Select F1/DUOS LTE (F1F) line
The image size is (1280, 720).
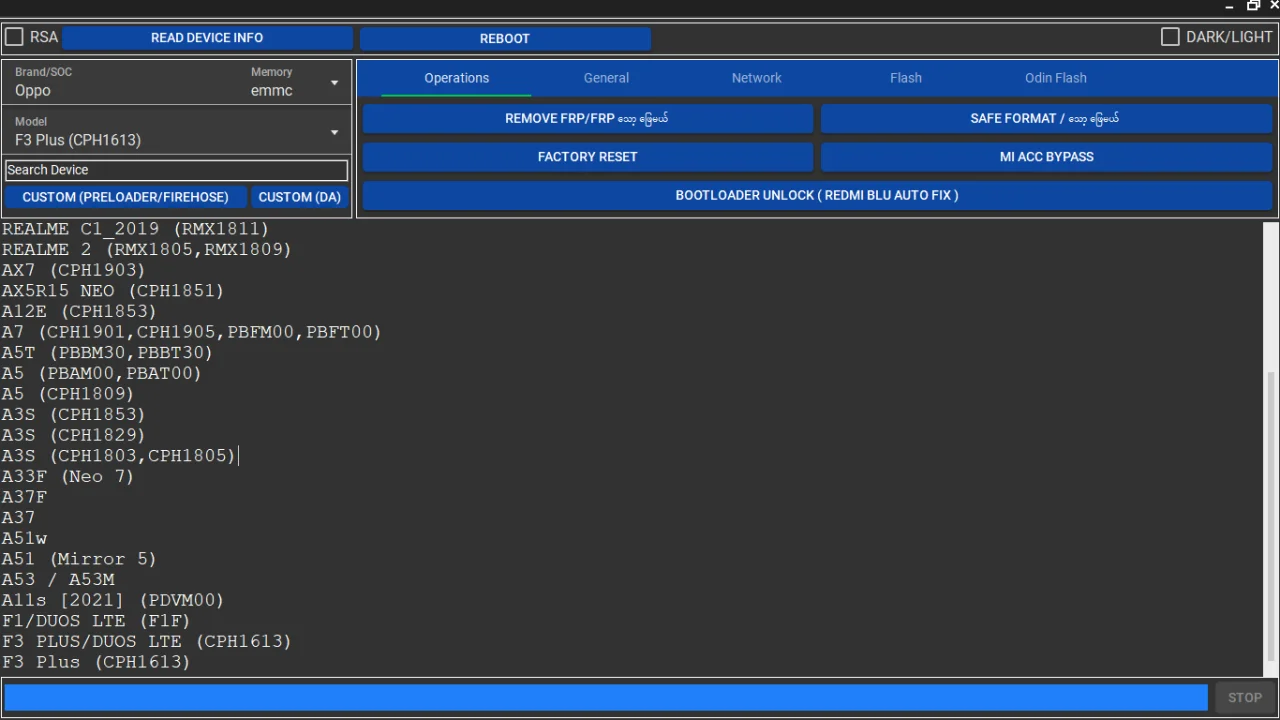(96, 621)
